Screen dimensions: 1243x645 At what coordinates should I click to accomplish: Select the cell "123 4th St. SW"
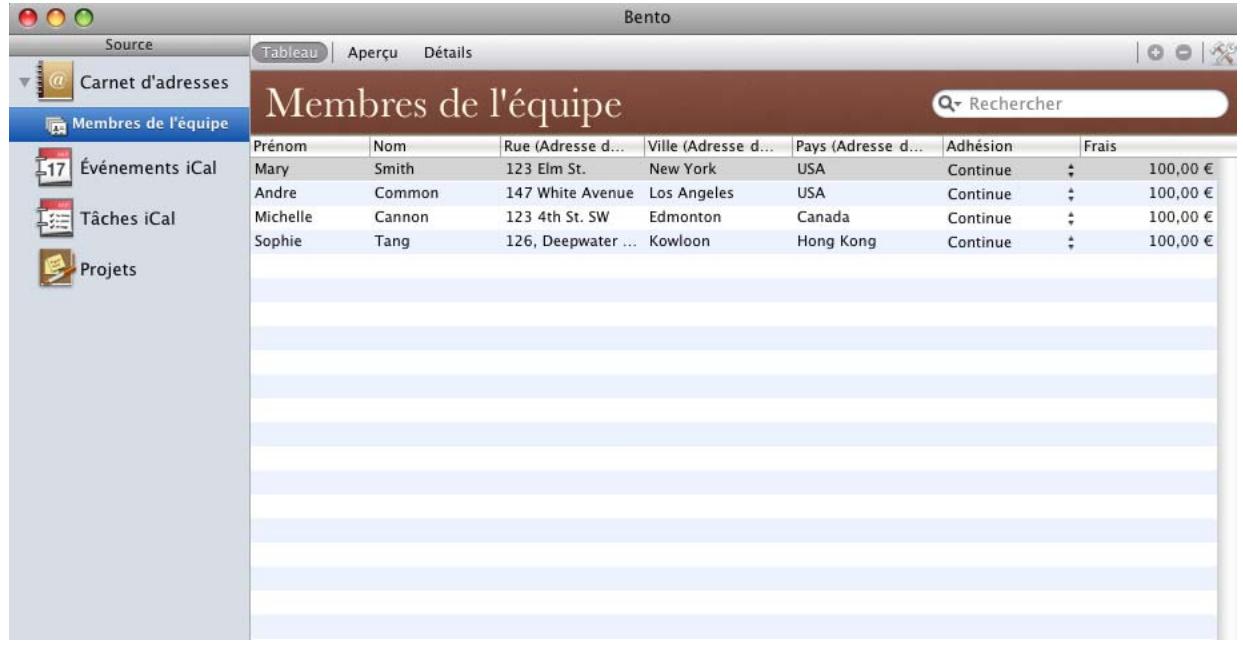(x=571, y=218)
